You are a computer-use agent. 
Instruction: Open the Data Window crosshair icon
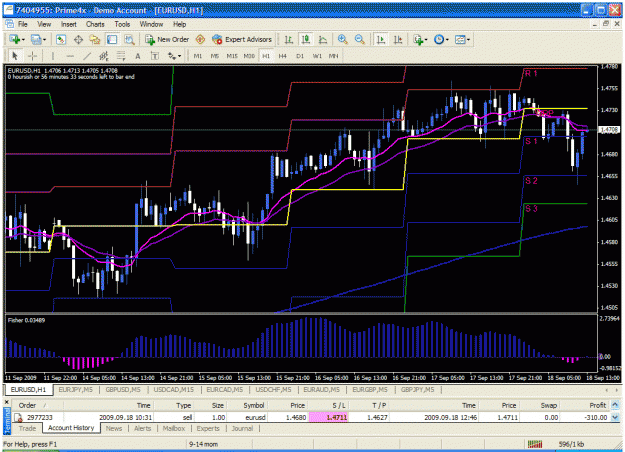tap(78, 39)
